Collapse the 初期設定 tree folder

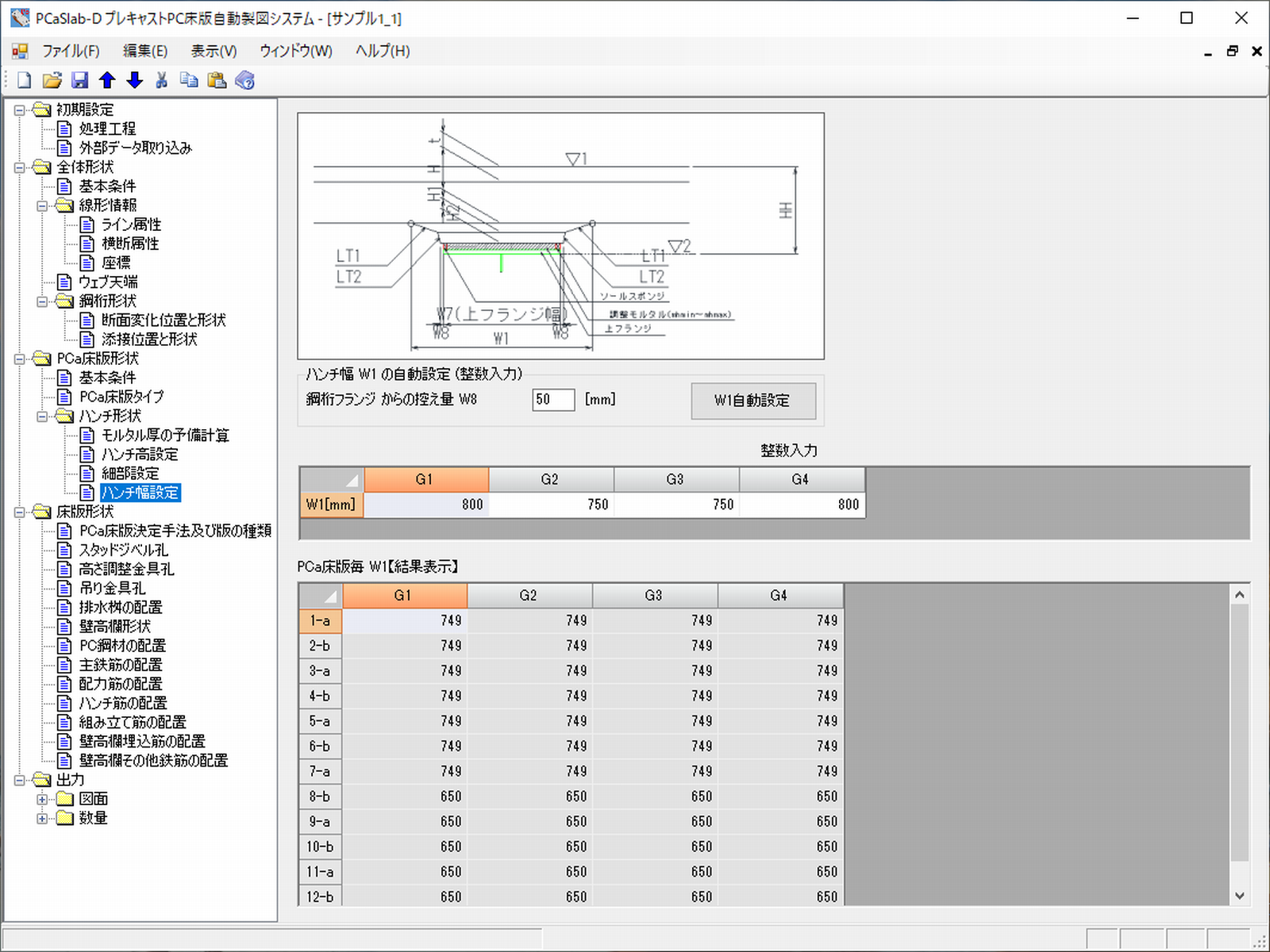[x=20, y=110]
